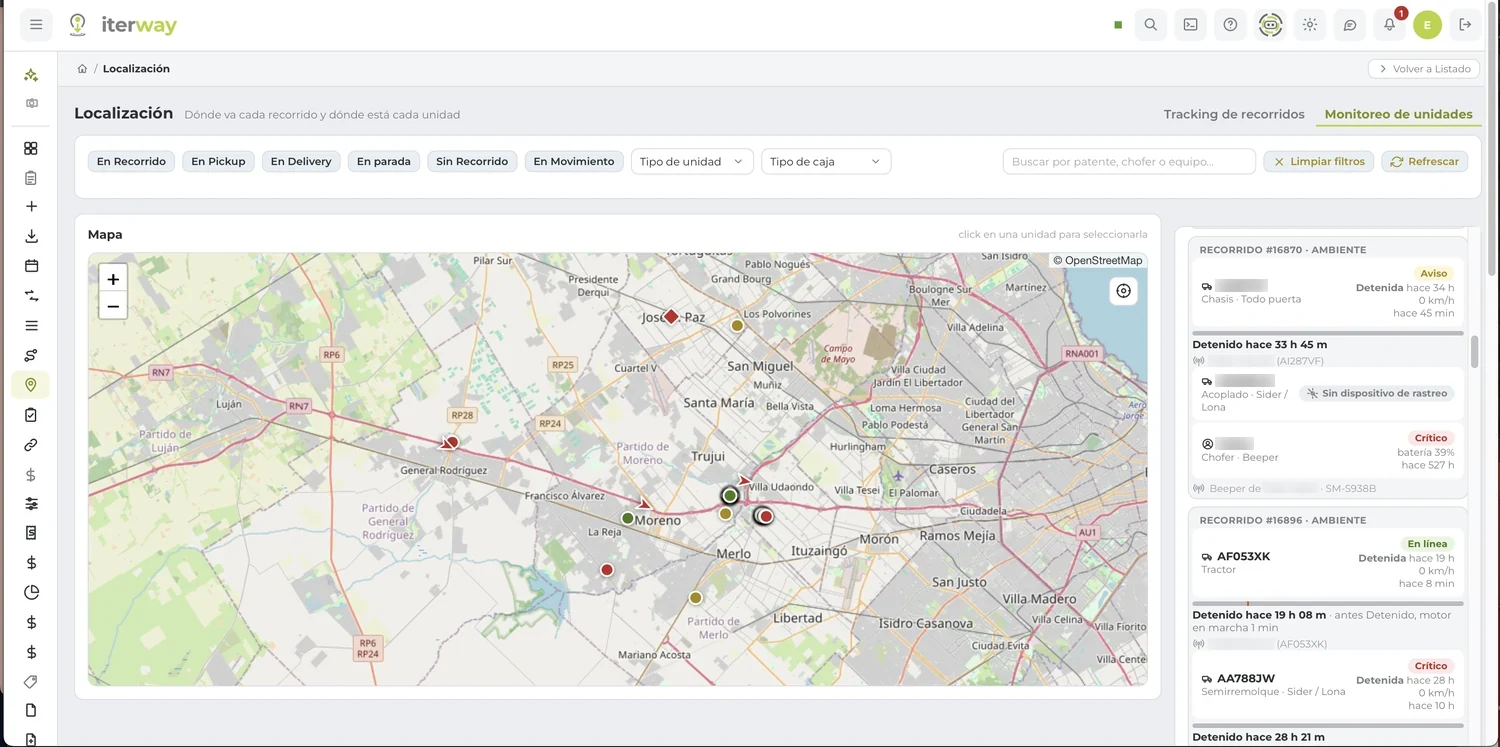Viewport: 1500px width, 747px height.
Task: Go to home via breadcrumb house icon
Action: pyautogui.click(x=82, y=69)
